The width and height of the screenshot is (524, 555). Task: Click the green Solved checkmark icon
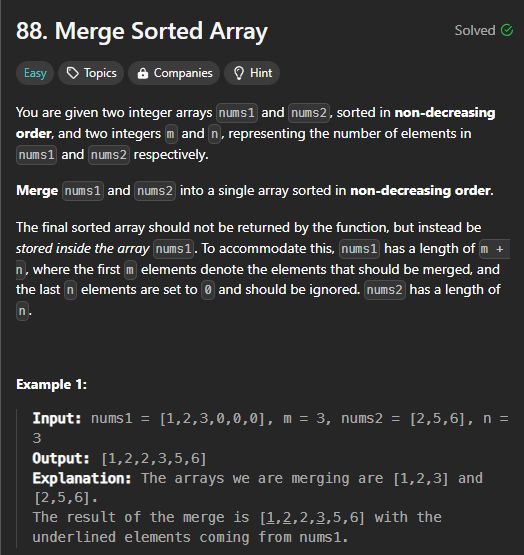507,30
